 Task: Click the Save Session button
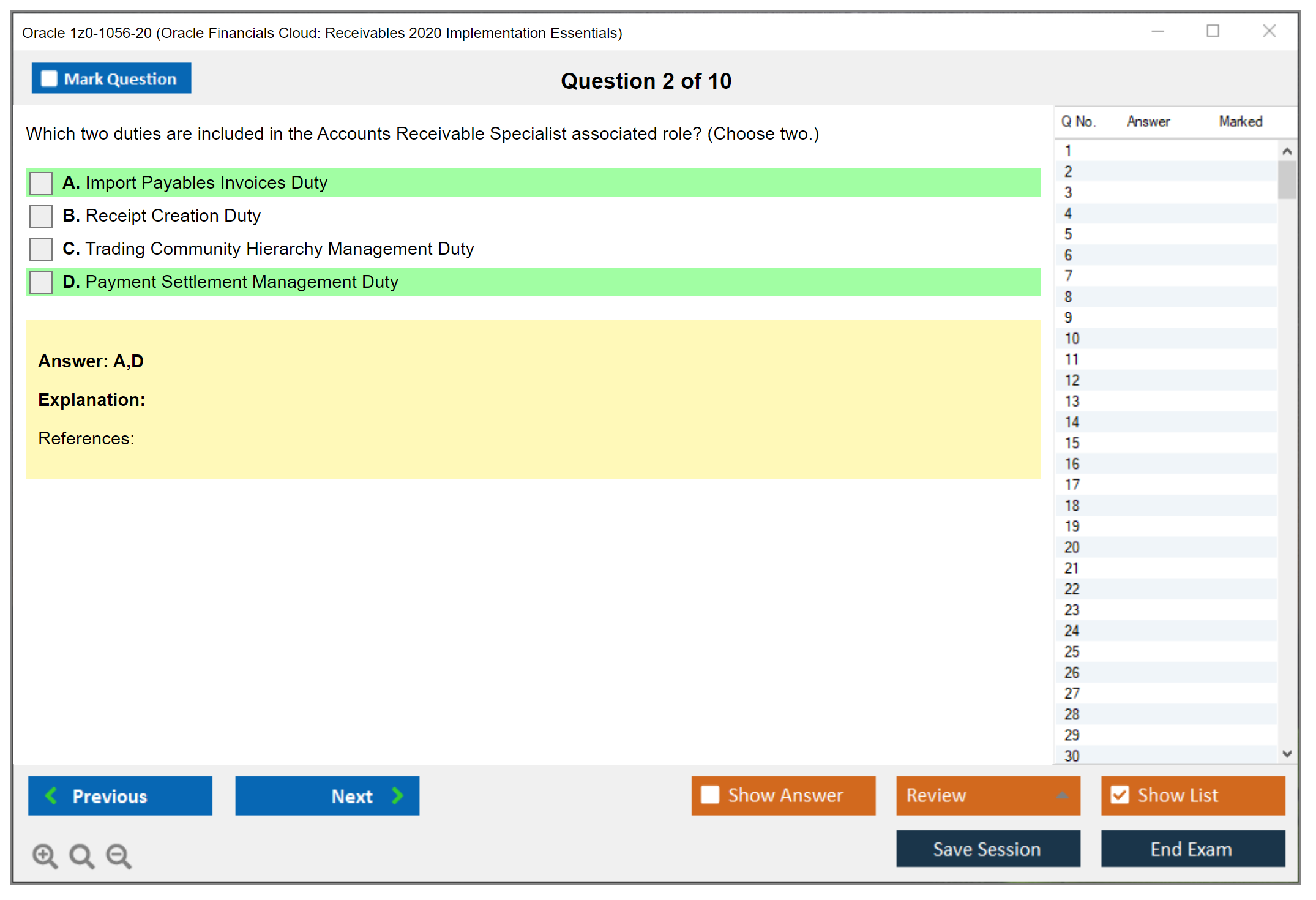[x=987, y=849]
